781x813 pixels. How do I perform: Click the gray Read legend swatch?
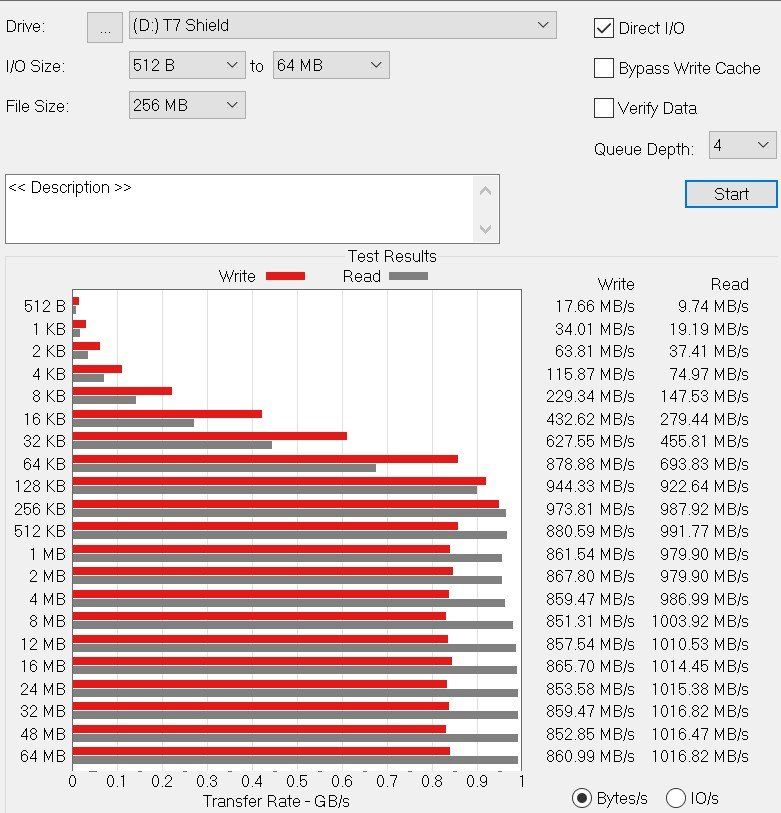pyautogui.click(x=409, y=276)
